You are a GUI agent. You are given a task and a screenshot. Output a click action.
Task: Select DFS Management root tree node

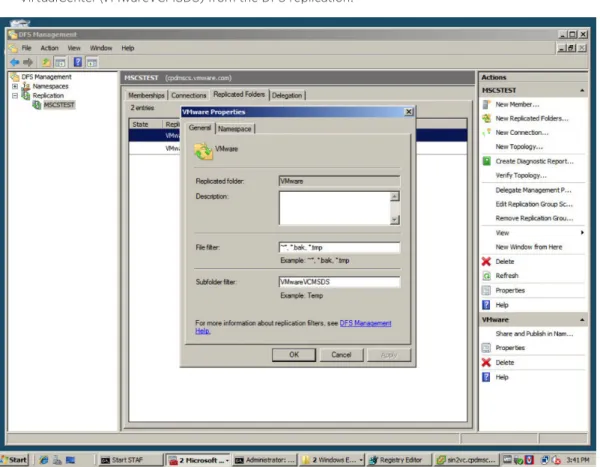pyautogui.click(x=46, y=77)
